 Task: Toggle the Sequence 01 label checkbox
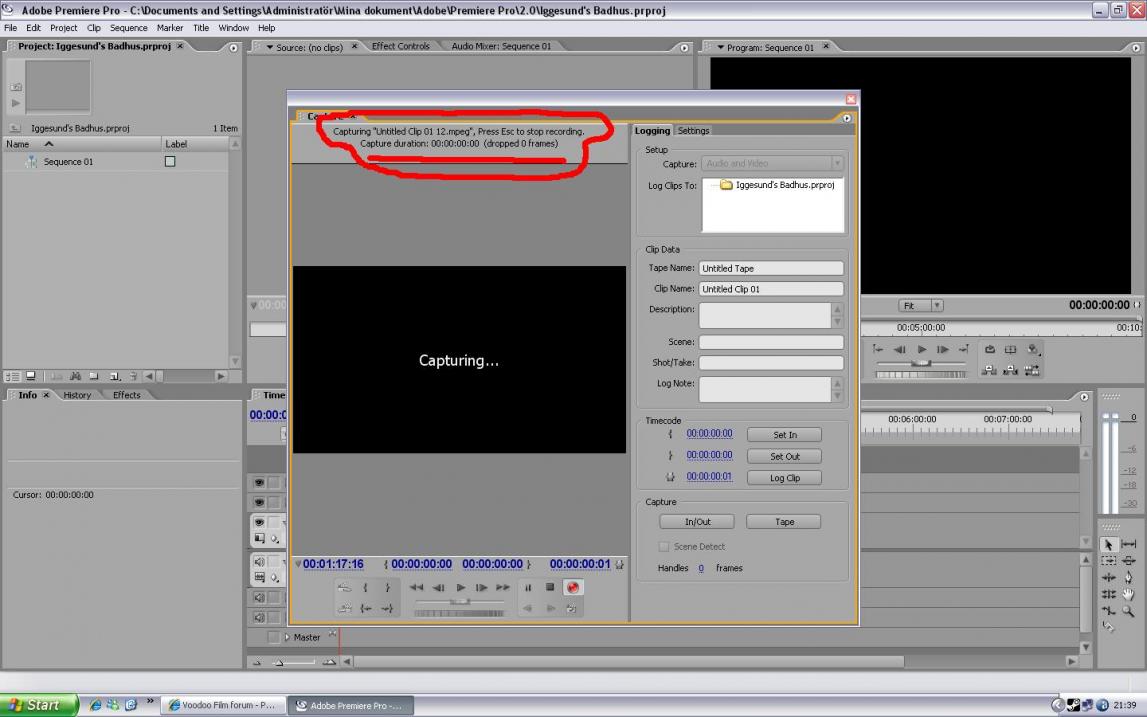click(x=170, y=162)
